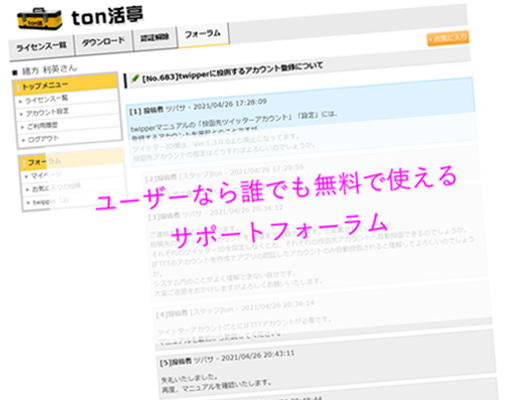The image size is (515, 400).
Task: Click the フォーラム sidebar section header
Action: [71, 161]
